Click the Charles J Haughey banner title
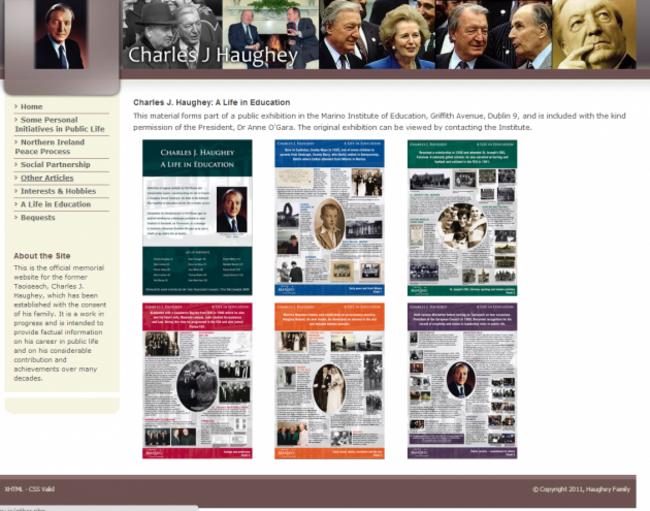Image resolution: width=650 pixels, height=511 pixels. [213, 56]
